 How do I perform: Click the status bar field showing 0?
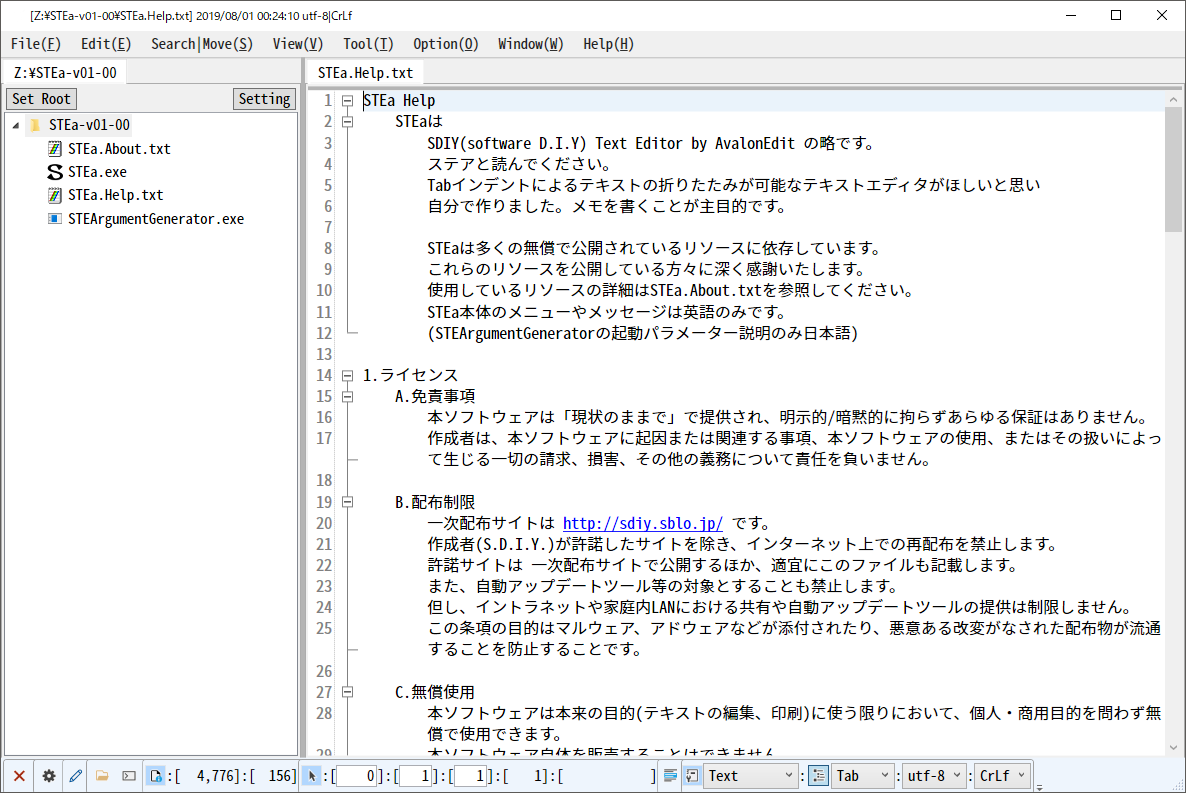(357, 776)
